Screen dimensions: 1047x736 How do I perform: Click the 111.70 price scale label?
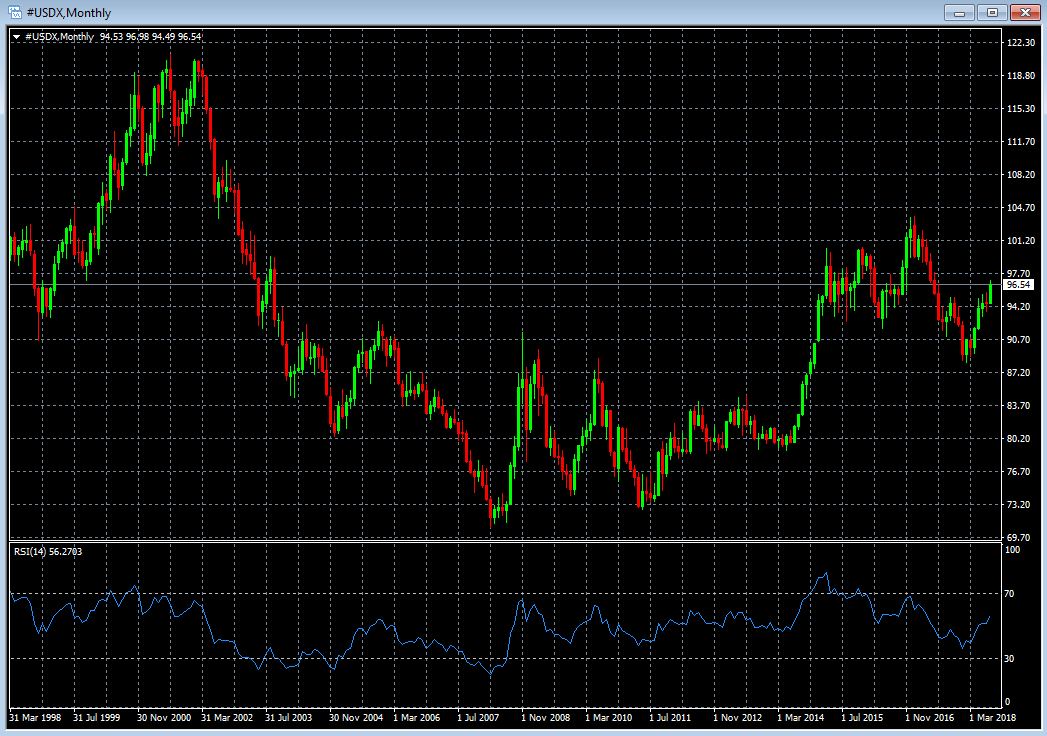tap(1020, 142)
